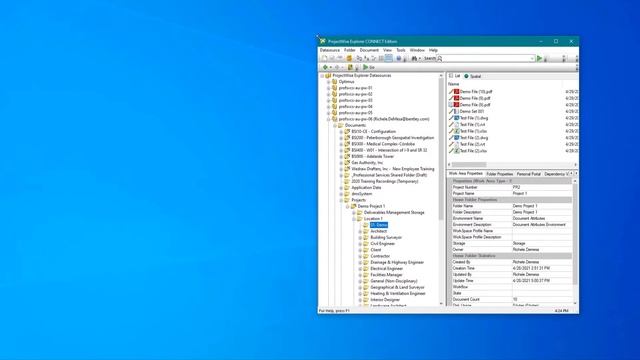Expand the Contractor folder
Viewport: 640px width, 360px height.
point(360,256)
